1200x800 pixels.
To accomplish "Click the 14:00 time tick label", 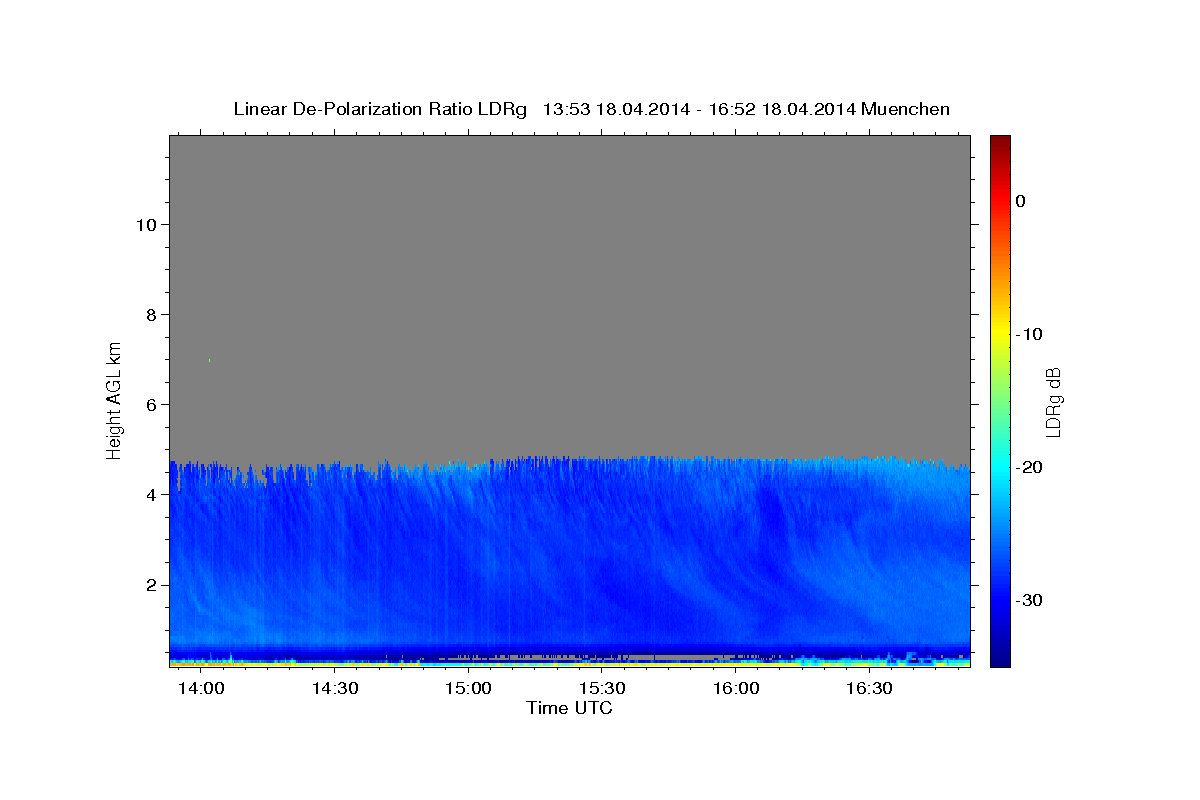I will tap(202, 689).
